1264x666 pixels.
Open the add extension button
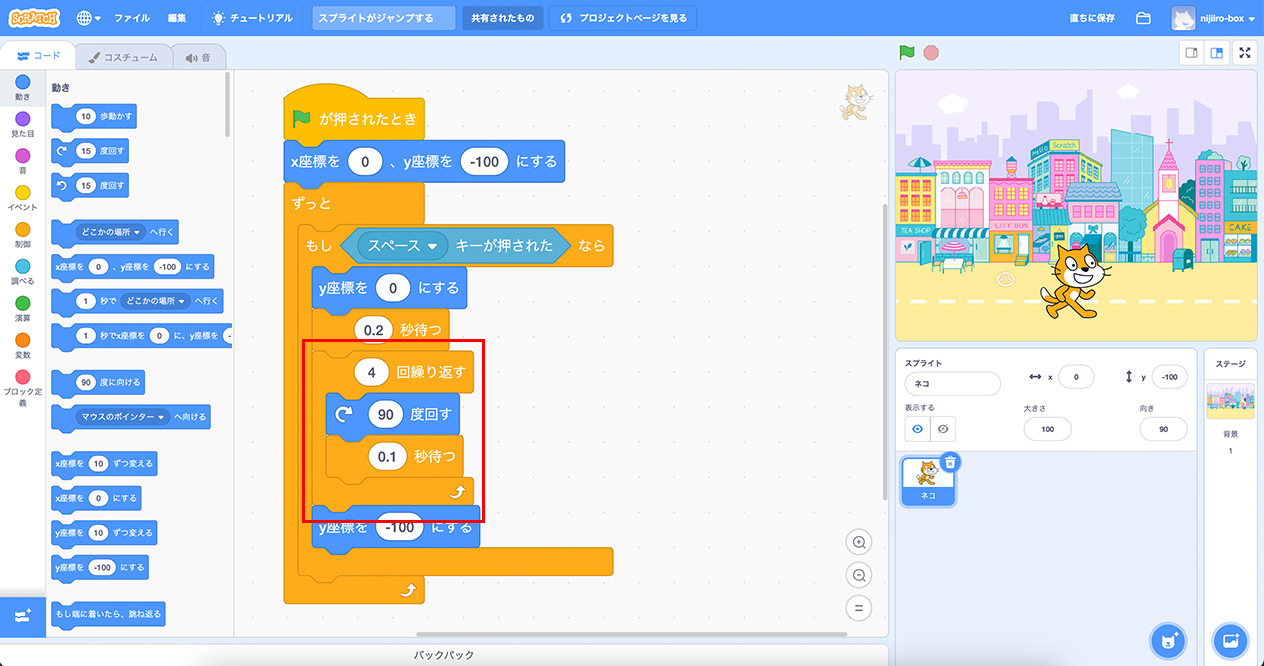[x=24, y=616]
